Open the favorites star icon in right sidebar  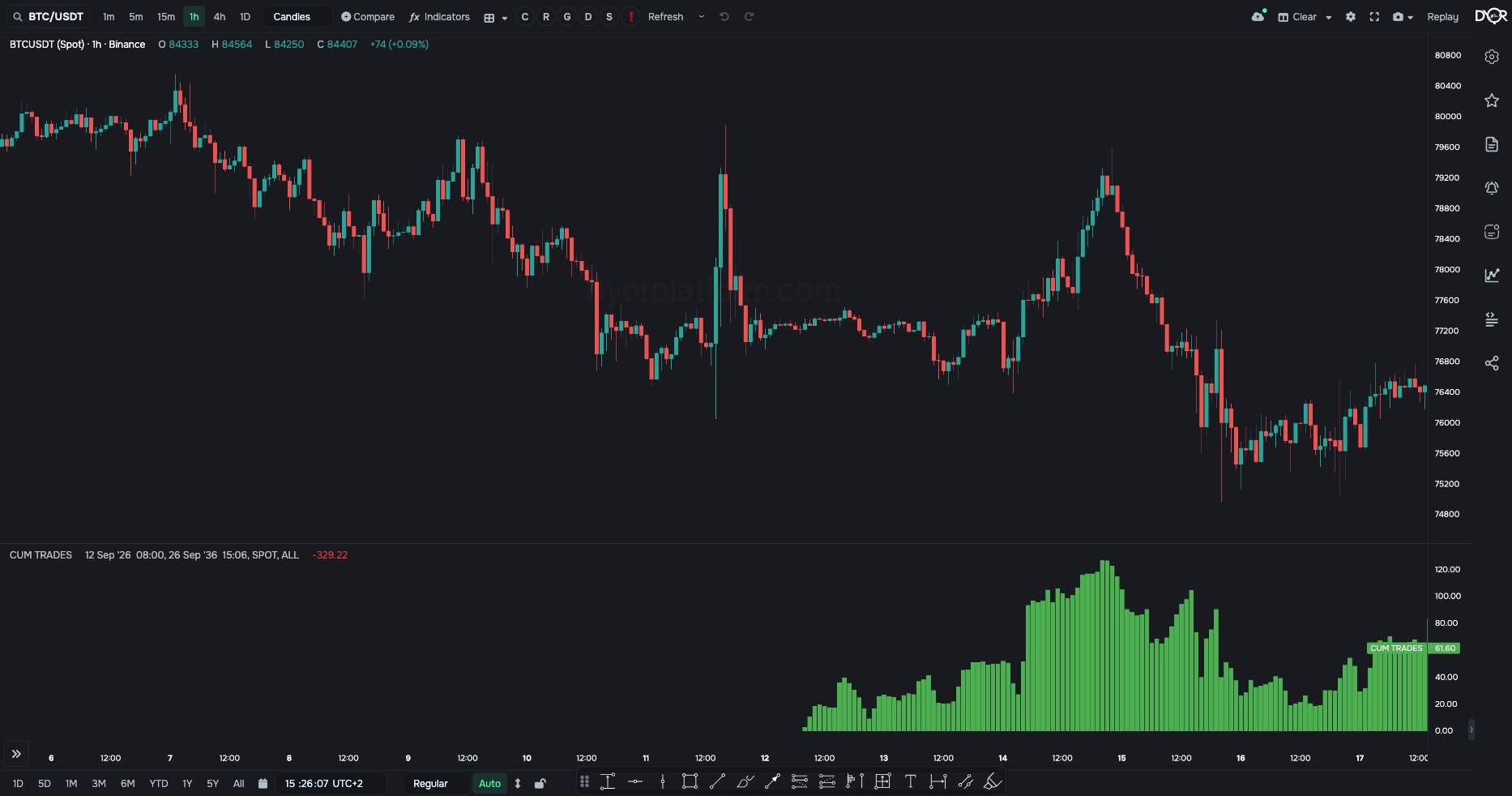(1492, 101)
